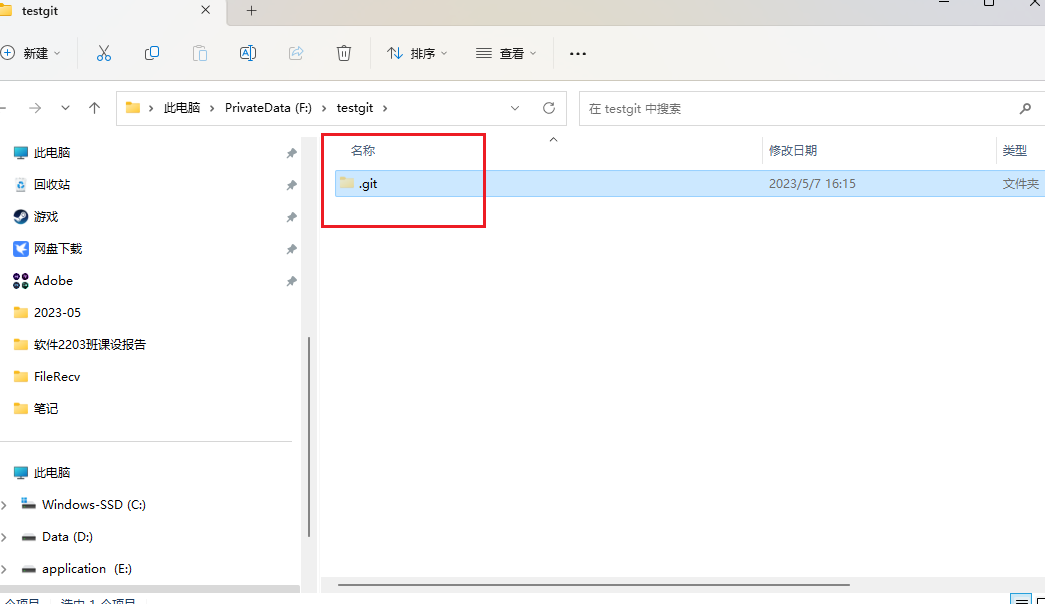
Task: Close the testgit tab
Action: pyautogui.click(x=205, y=10)
